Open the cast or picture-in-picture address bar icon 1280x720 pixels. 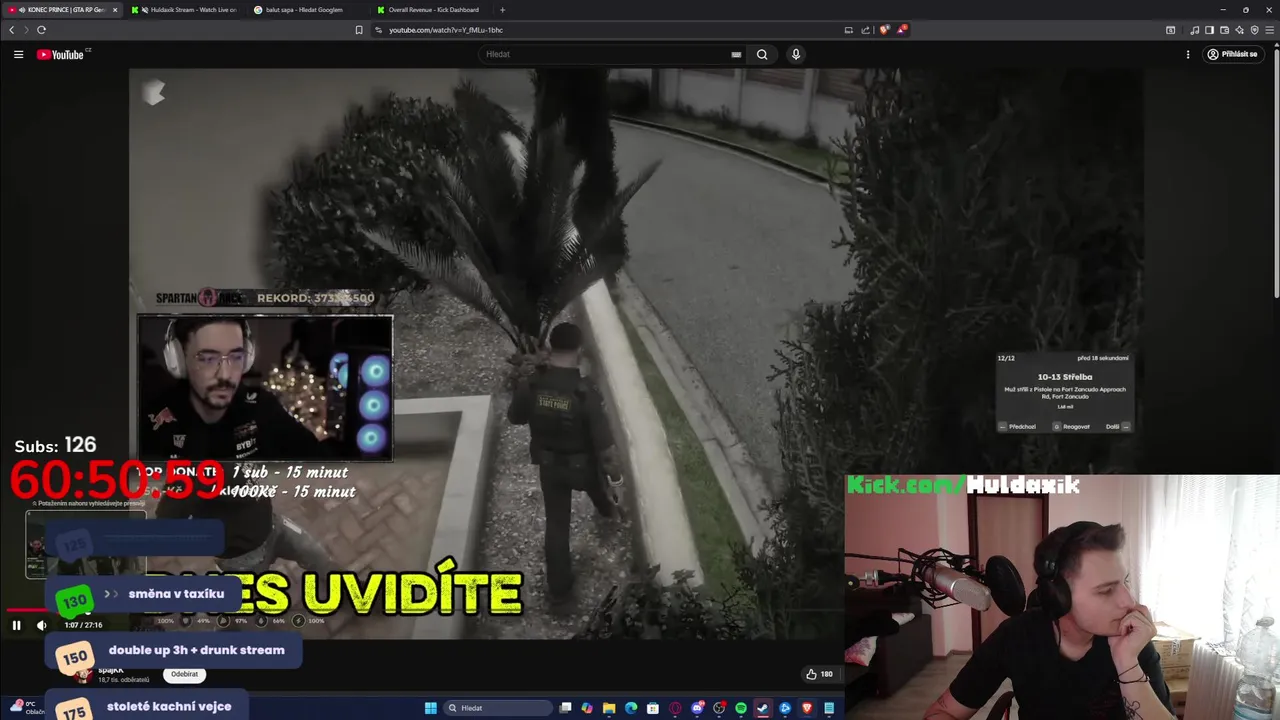click(x=849, y=30)
